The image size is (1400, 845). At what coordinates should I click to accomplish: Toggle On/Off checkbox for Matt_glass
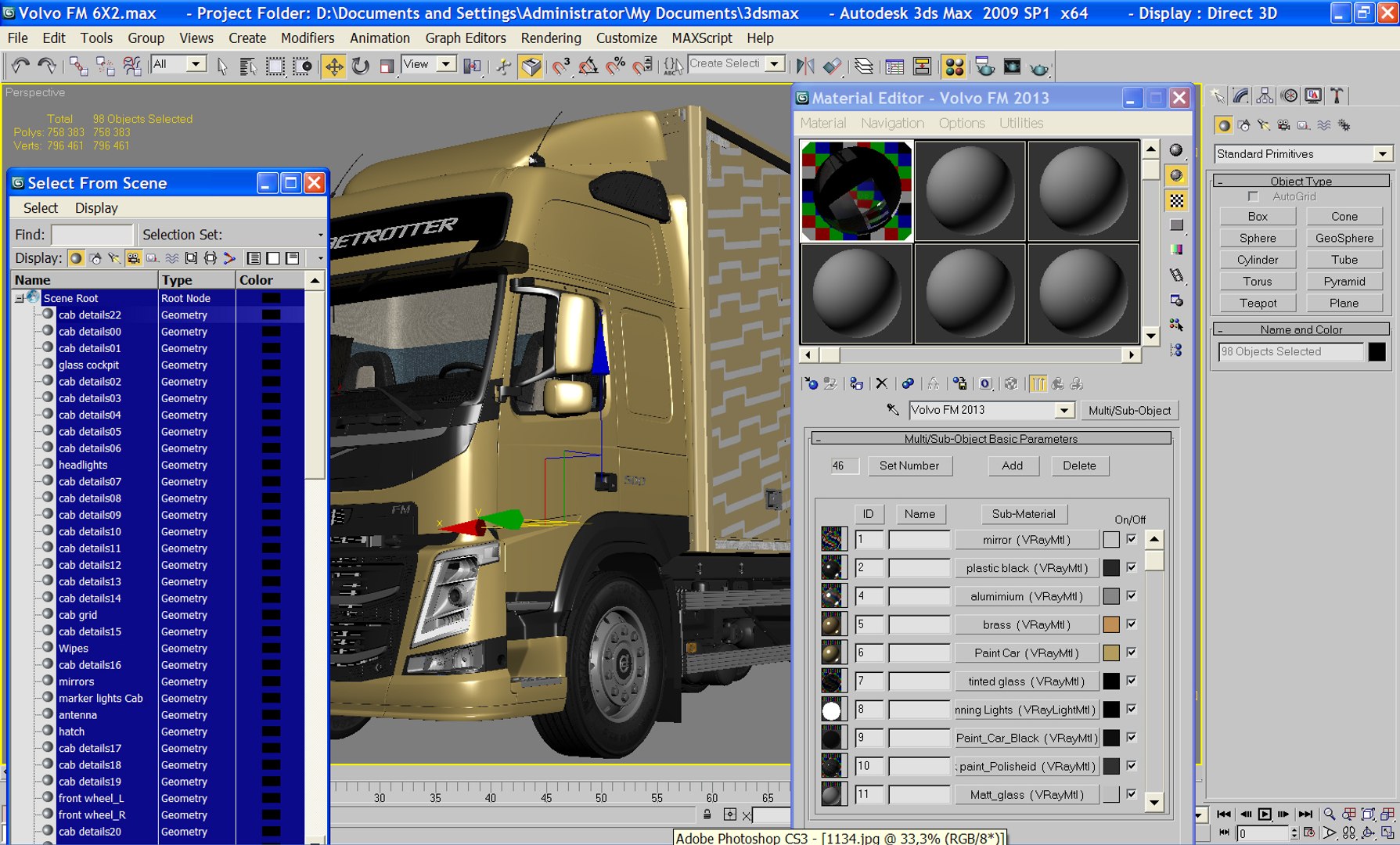point(1132,793)
